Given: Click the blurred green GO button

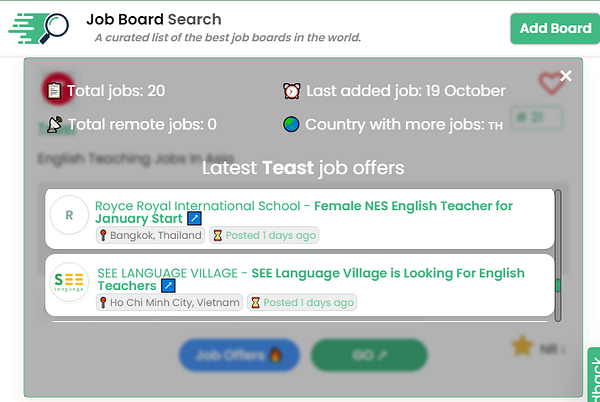Looking at the screenshot, I should click(x=369, y=355).
